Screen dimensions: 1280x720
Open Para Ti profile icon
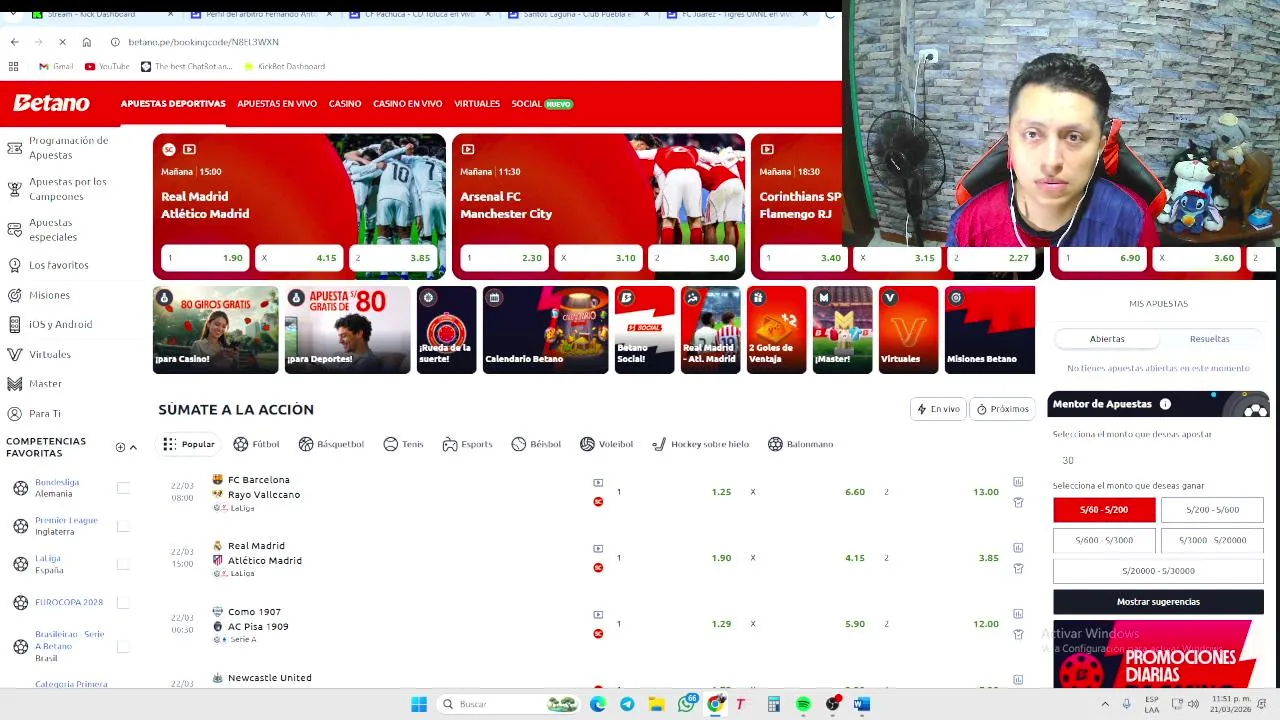coord(14,413)
